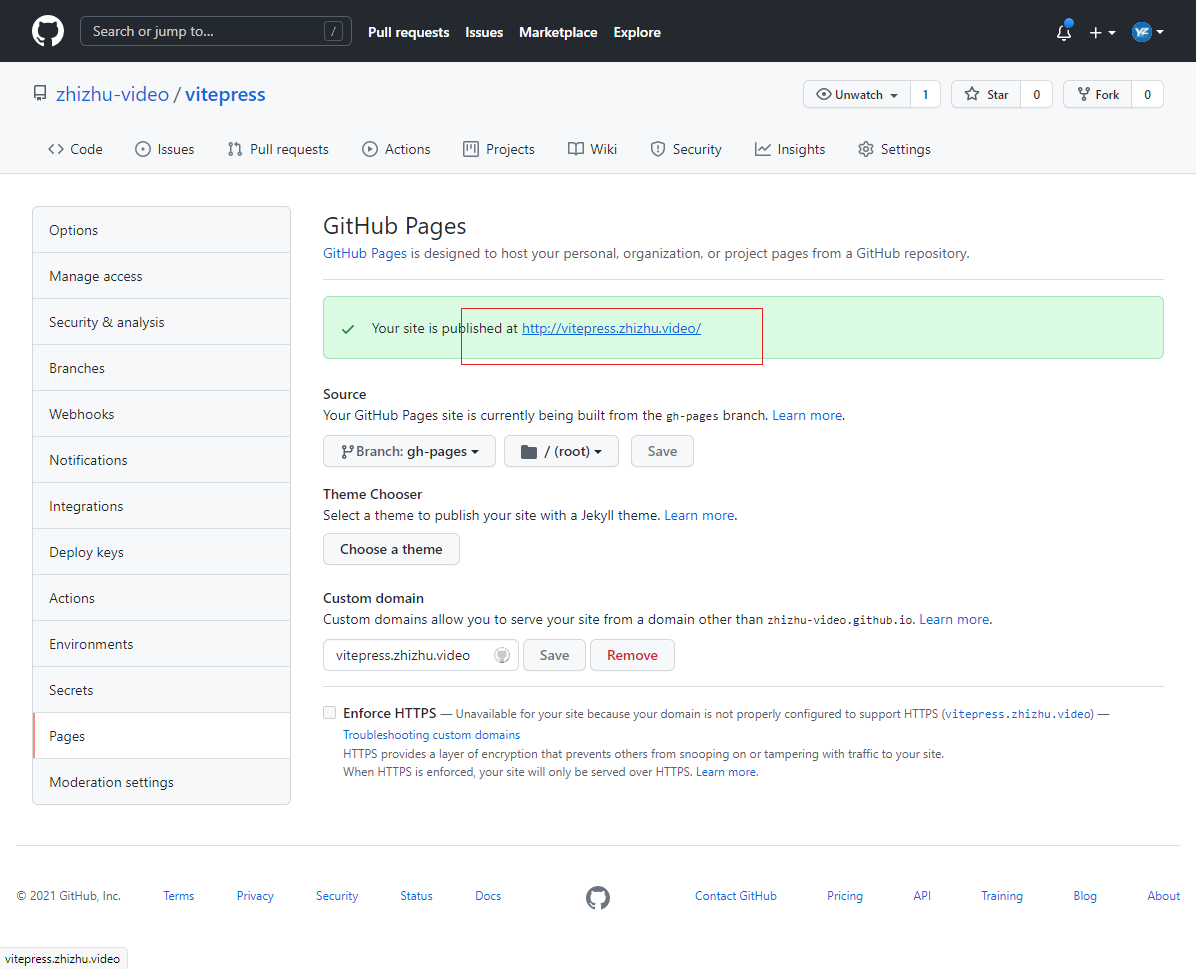Click the star icon on the Star button
The image size is (1196, 969).
[x=972, y=94]
